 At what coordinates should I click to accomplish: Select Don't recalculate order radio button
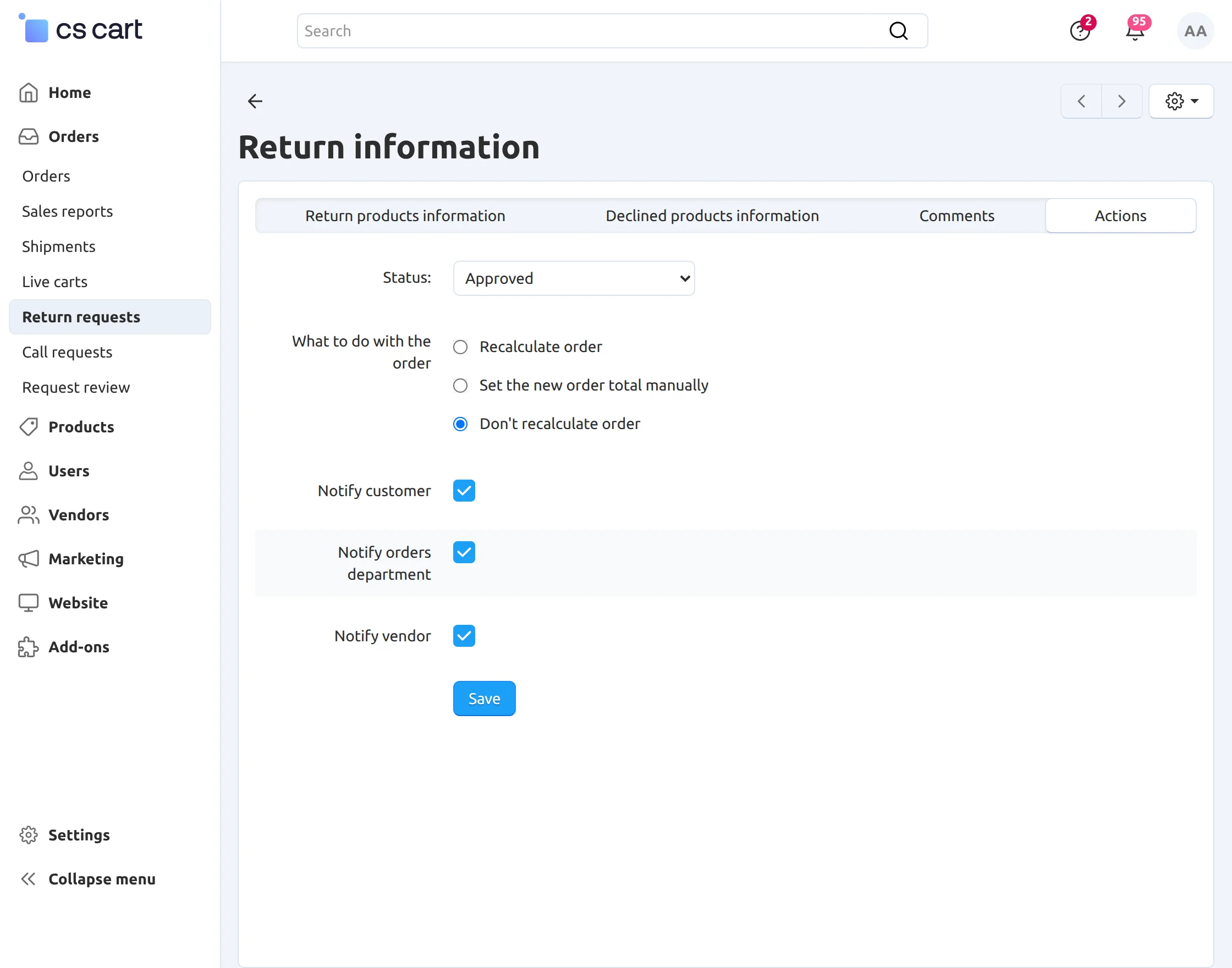pos(460,424)
